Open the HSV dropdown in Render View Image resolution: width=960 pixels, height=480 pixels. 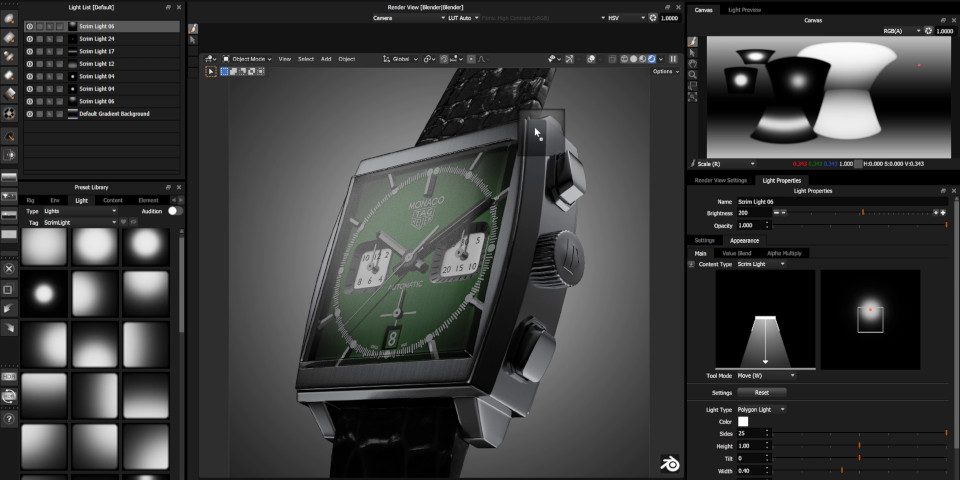pyautogui.click(x=626, y=18)
